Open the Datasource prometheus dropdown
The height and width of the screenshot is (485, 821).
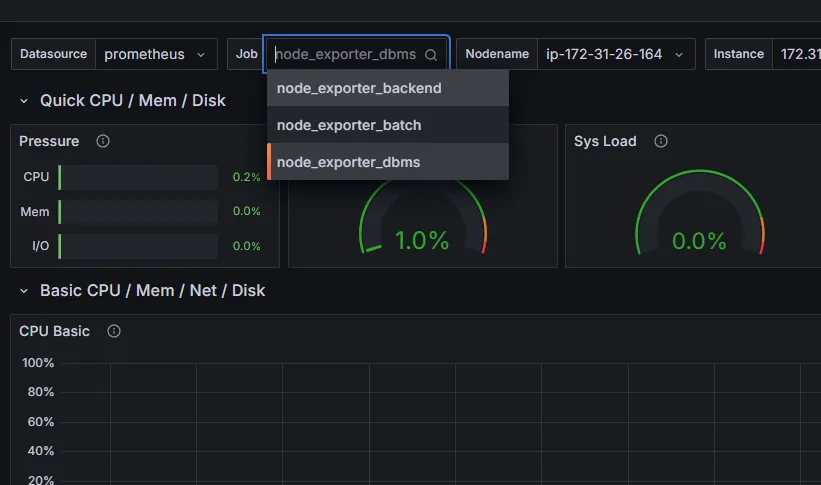pyautogui.click(x=156, y=54)
